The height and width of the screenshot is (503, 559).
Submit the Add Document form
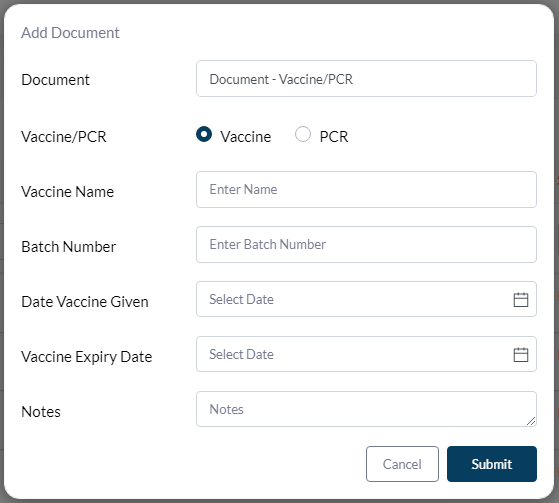492,464
